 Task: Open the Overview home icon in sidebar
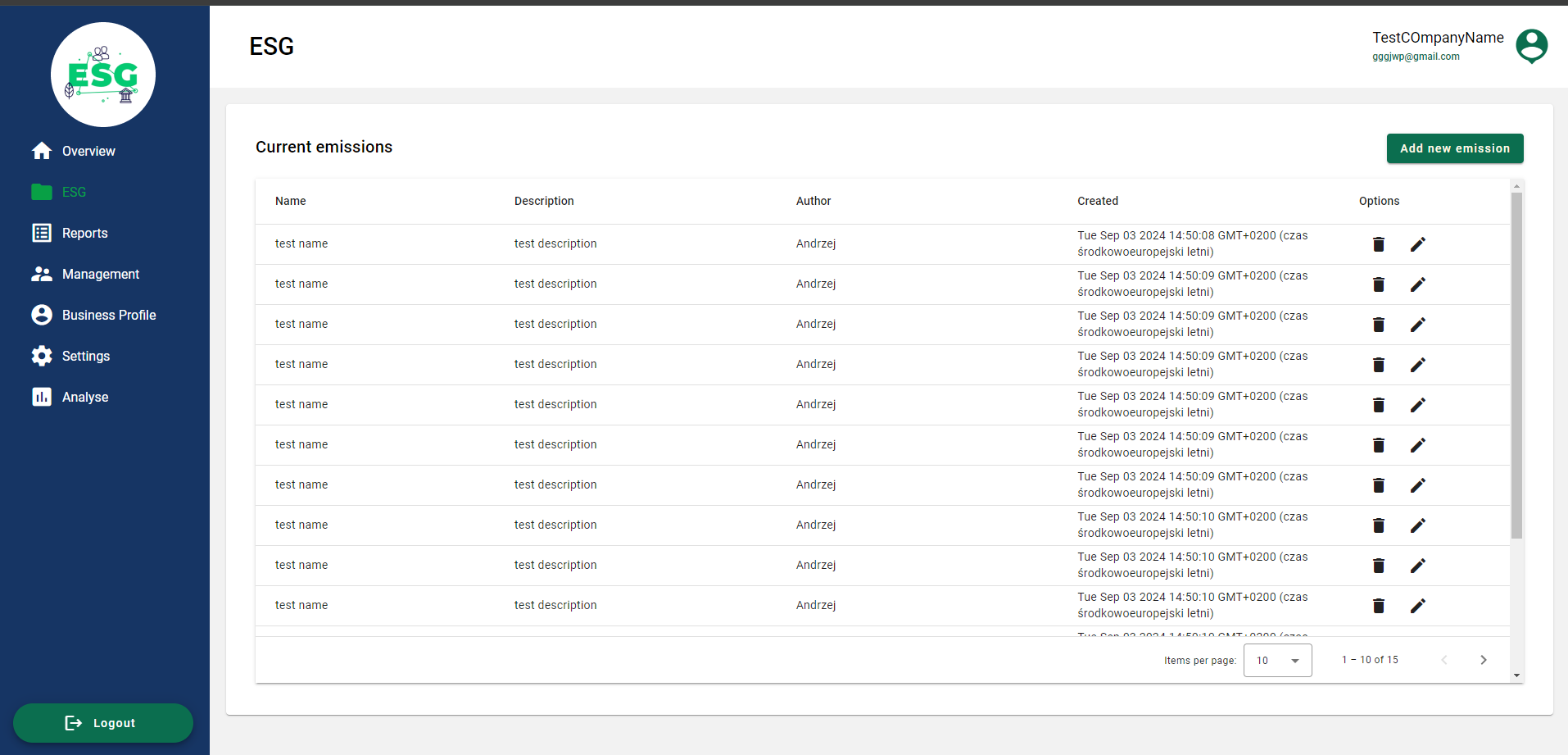[x=42, y=151]
